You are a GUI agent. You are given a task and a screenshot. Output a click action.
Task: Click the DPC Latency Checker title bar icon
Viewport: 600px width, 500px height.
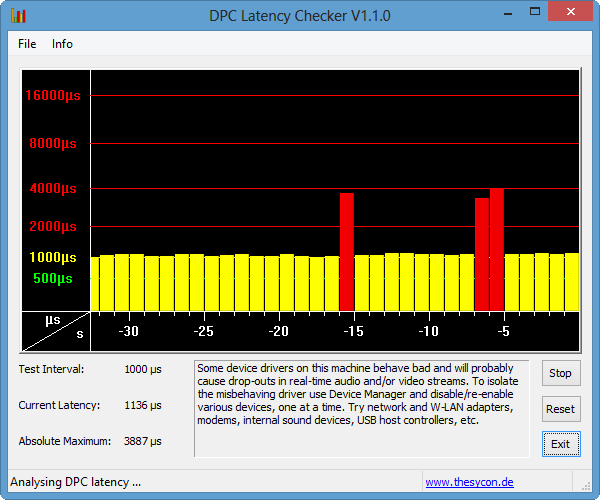18,16
